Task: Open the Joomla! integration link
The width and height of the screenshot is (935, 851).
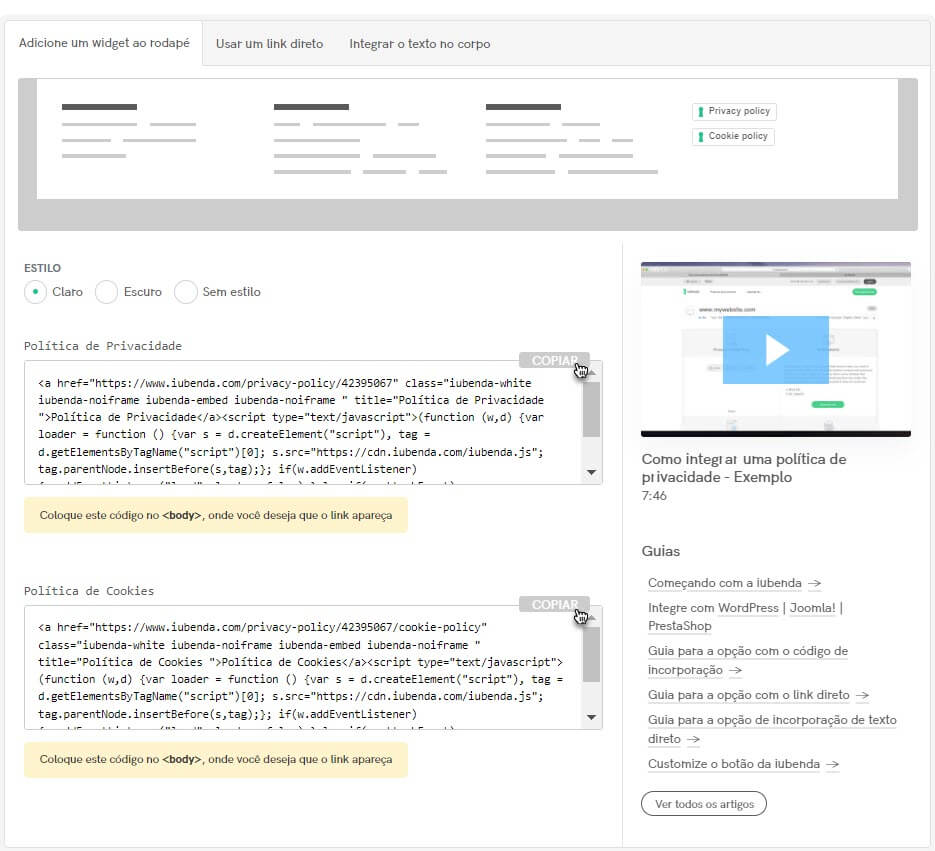Action: pyautogui.click(x=812, y=608)
